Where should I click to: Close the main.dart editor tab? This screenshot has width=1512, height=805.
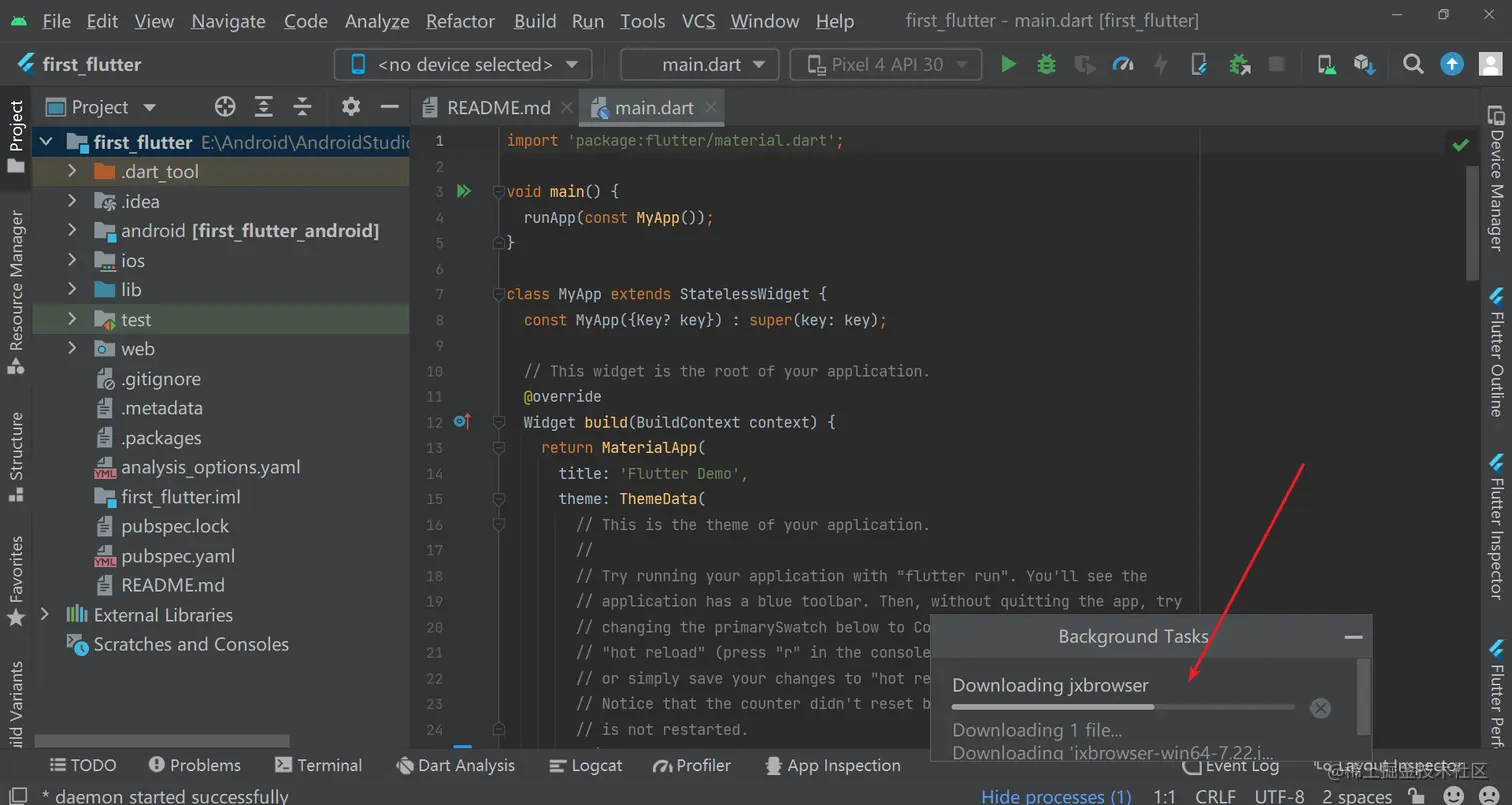(x=711, y=108)
